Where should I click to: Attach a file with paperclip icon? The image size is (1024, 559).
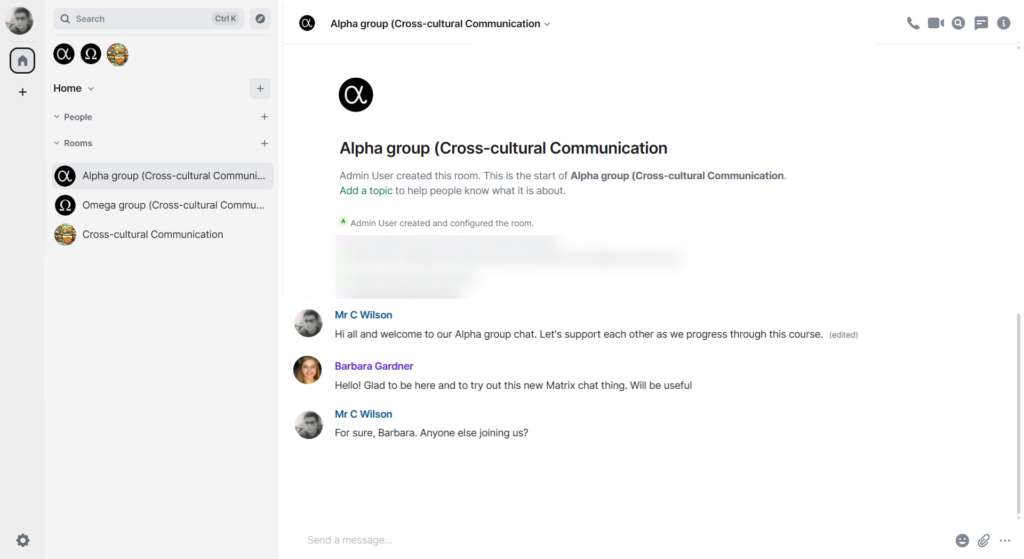[x=984, y=540]
